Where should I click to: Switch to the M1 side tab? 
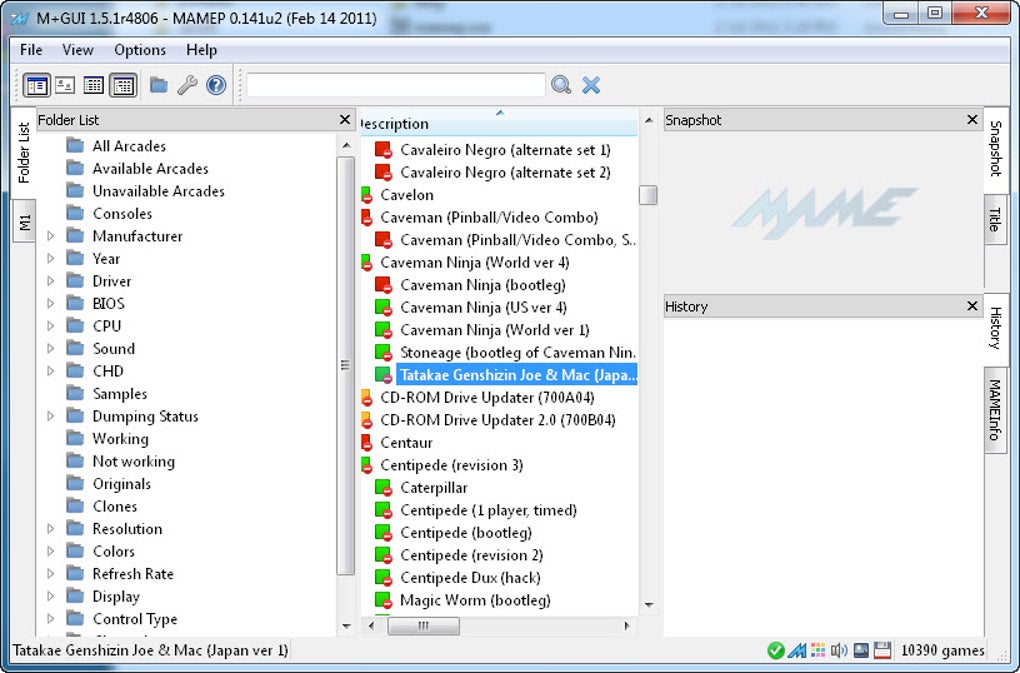(x=24, y=222)
